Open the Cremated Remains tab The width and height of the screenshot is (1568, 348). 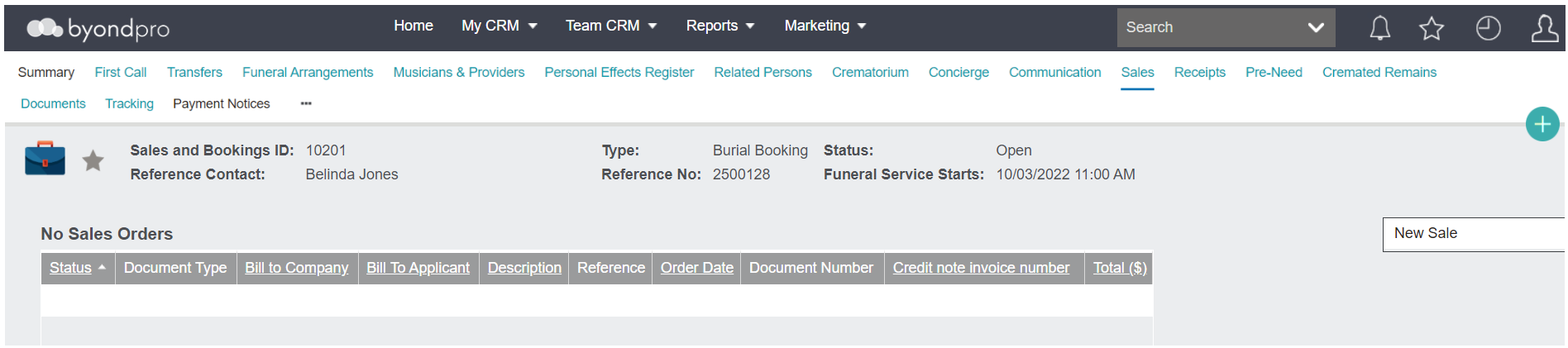pos(1379,72)
